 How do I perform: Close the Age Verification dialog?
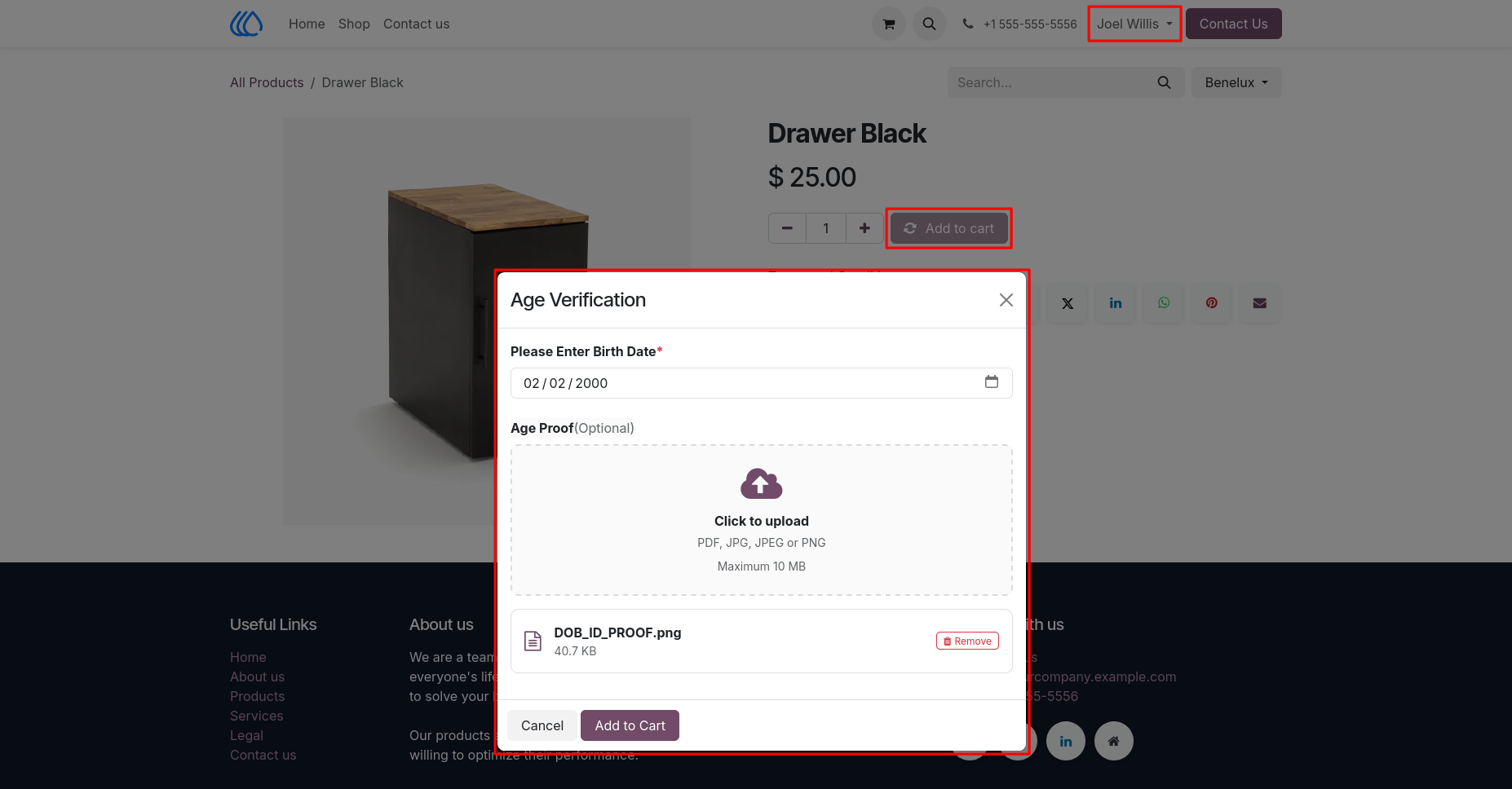tap(1006, 300)
